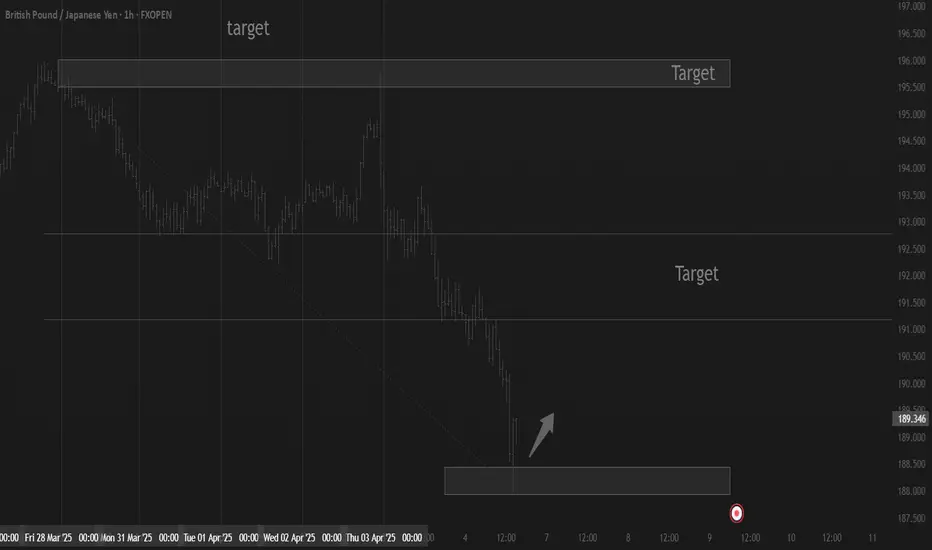Click the '11' day label on time axis
This screenshot has width=932, height=550.
pos(872,538)
